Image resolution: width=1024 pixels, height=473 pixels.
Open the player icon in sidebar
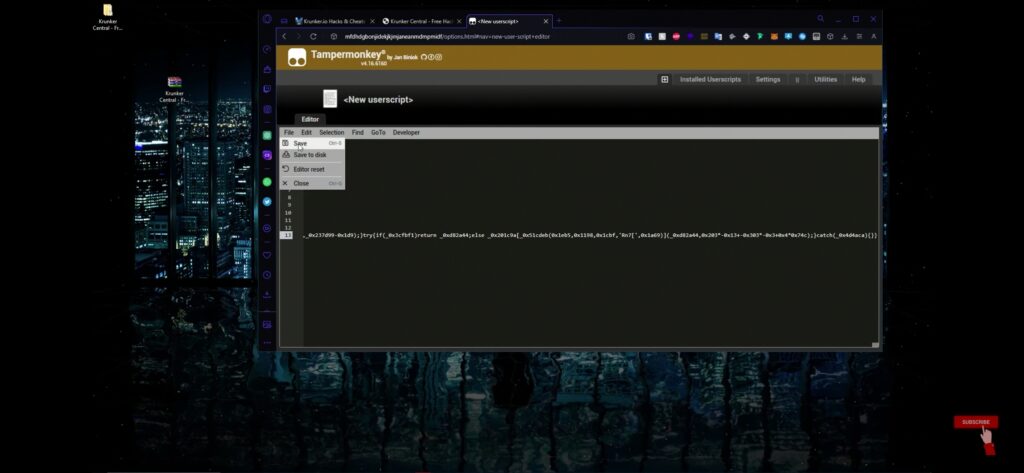[267, 229]
